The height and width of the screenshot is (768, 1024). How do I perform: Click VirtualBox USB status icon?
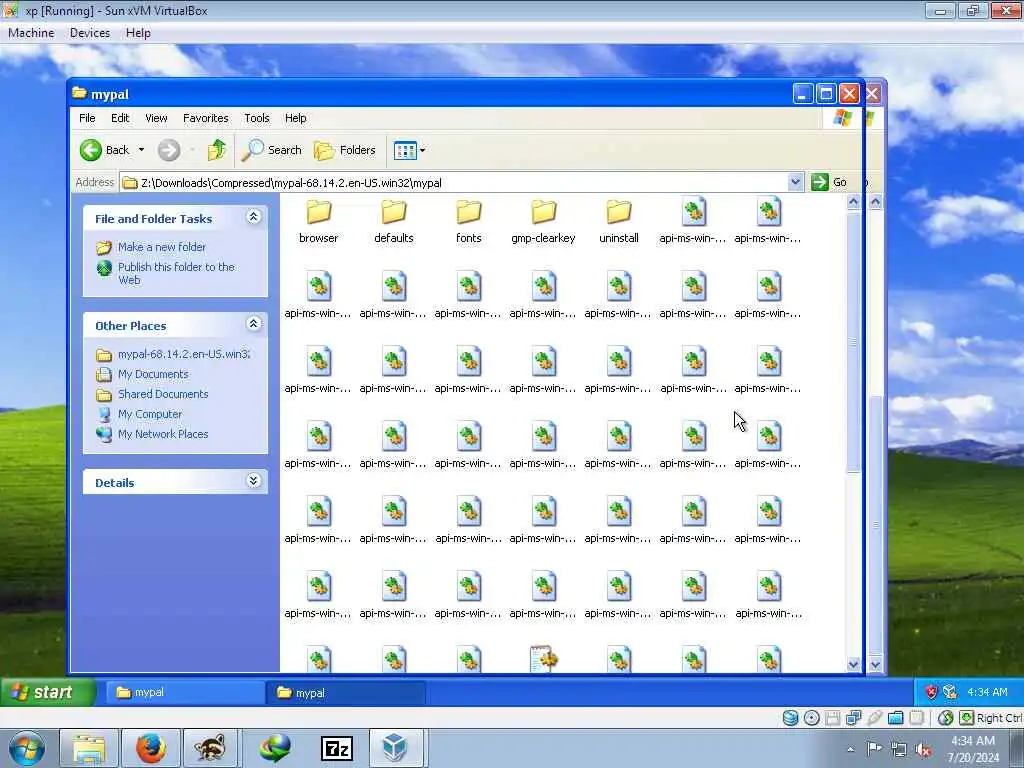pyautogui.click(x=874, y=718)
